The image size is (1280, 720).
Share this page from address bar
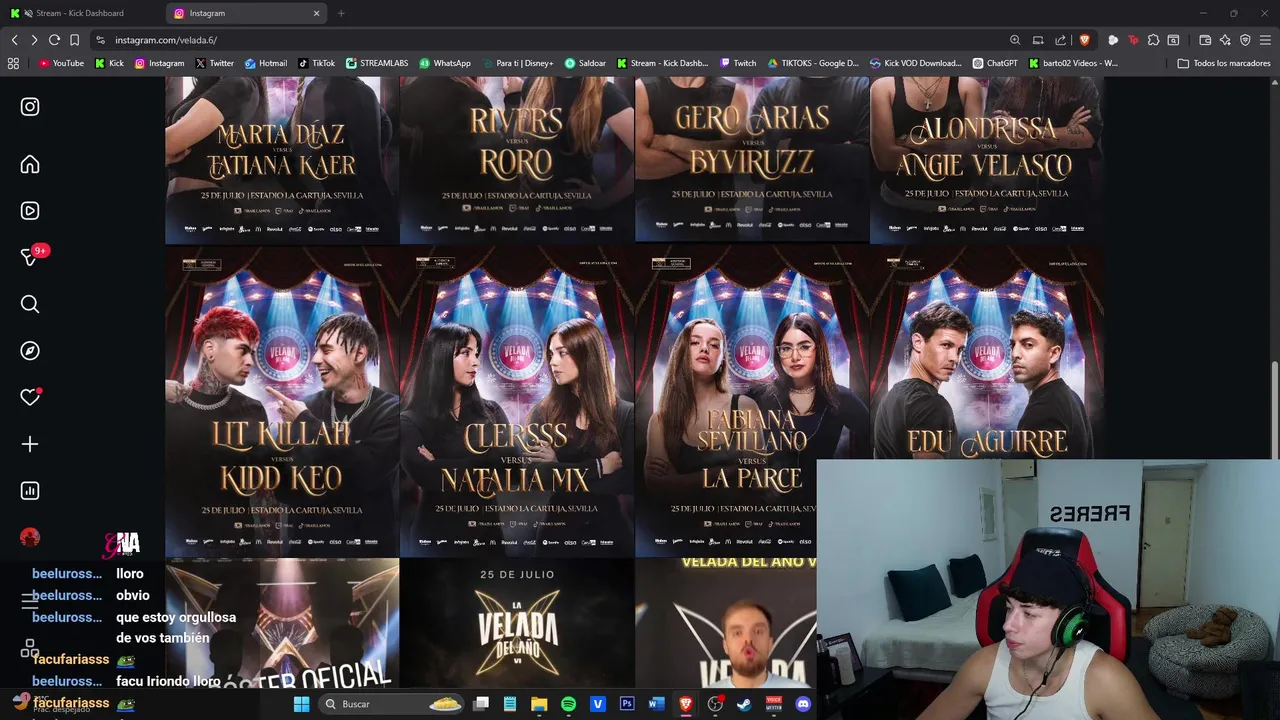pos(1061,40)
